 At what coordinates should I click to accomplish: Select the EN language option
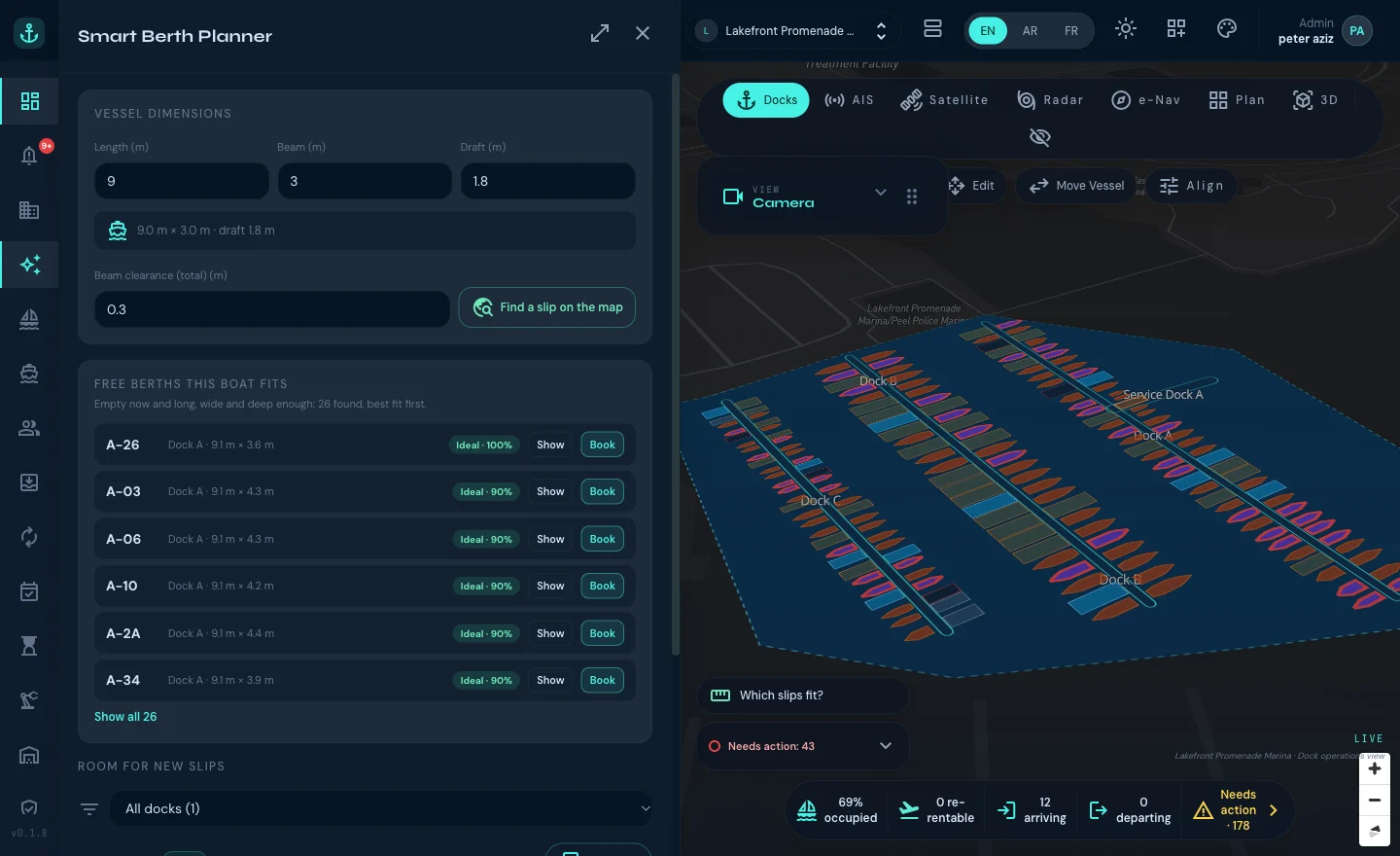click(x=988, y=31)
